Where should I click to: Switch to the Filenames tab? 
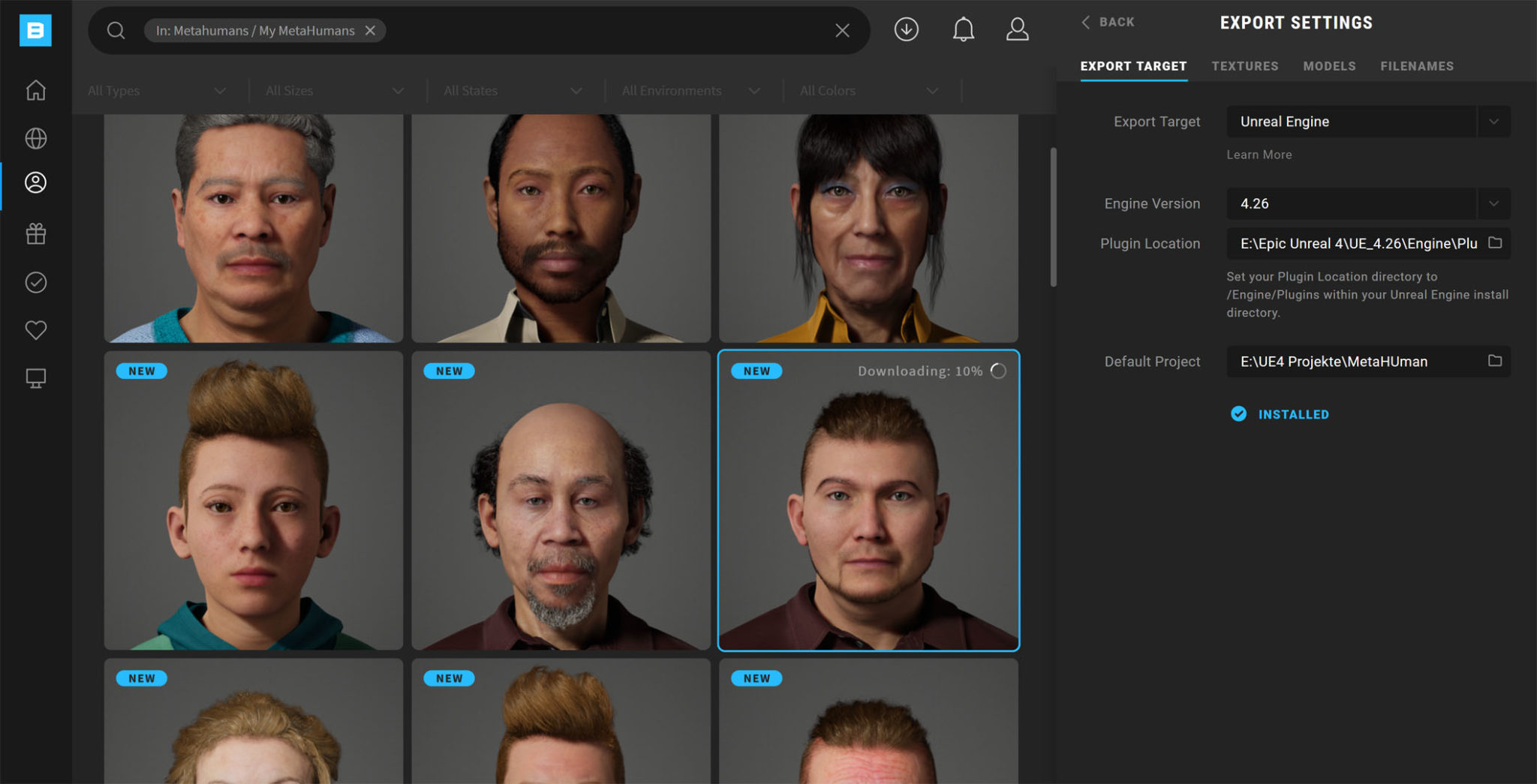point(1417,66)
